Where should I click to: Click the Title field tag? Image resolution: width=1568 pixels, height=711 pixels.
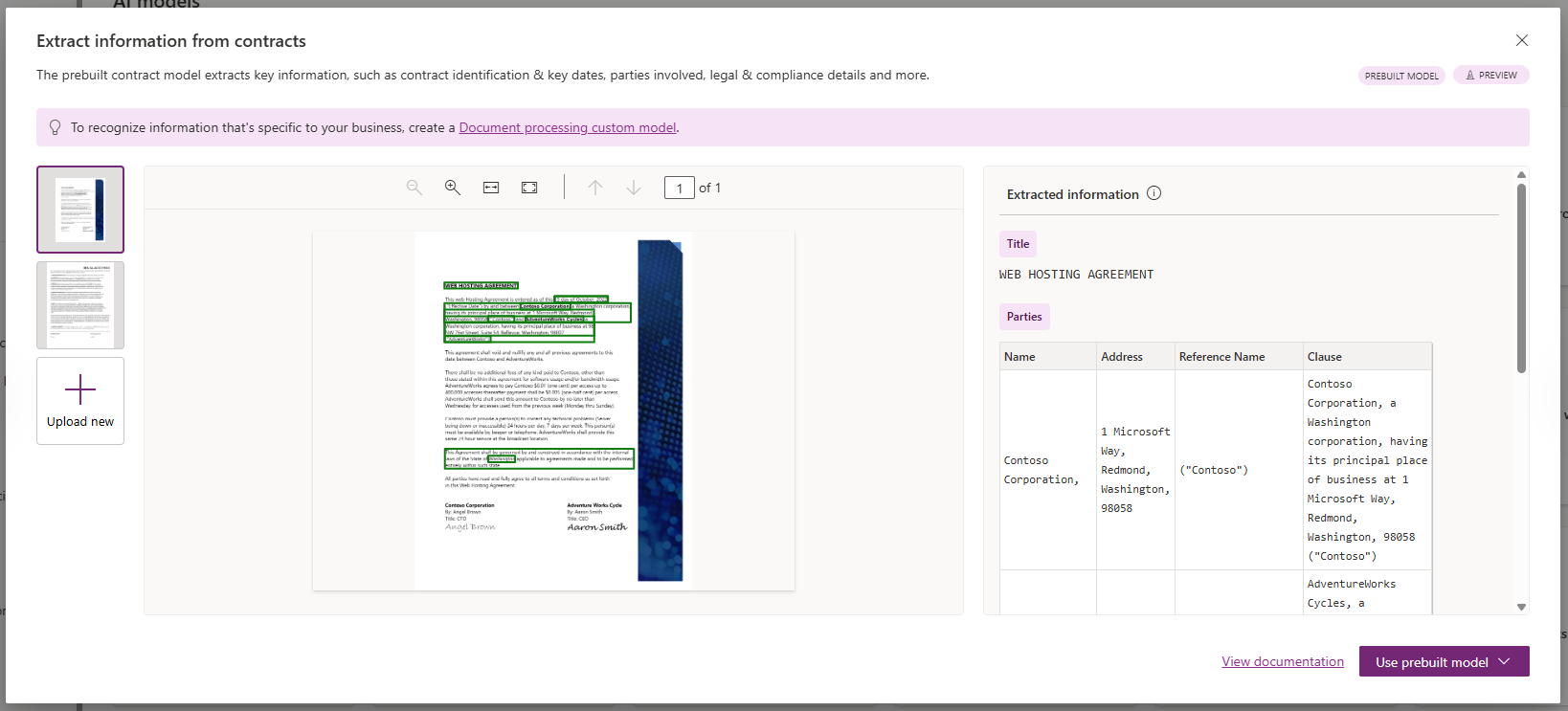point(1019,244)
